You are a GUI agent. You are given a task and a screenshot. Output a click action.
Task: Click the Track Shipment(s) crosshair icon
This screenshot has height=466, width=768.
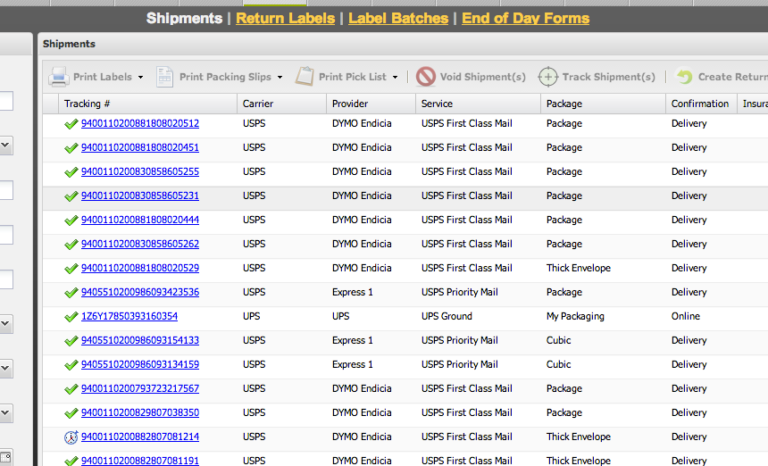548,77
